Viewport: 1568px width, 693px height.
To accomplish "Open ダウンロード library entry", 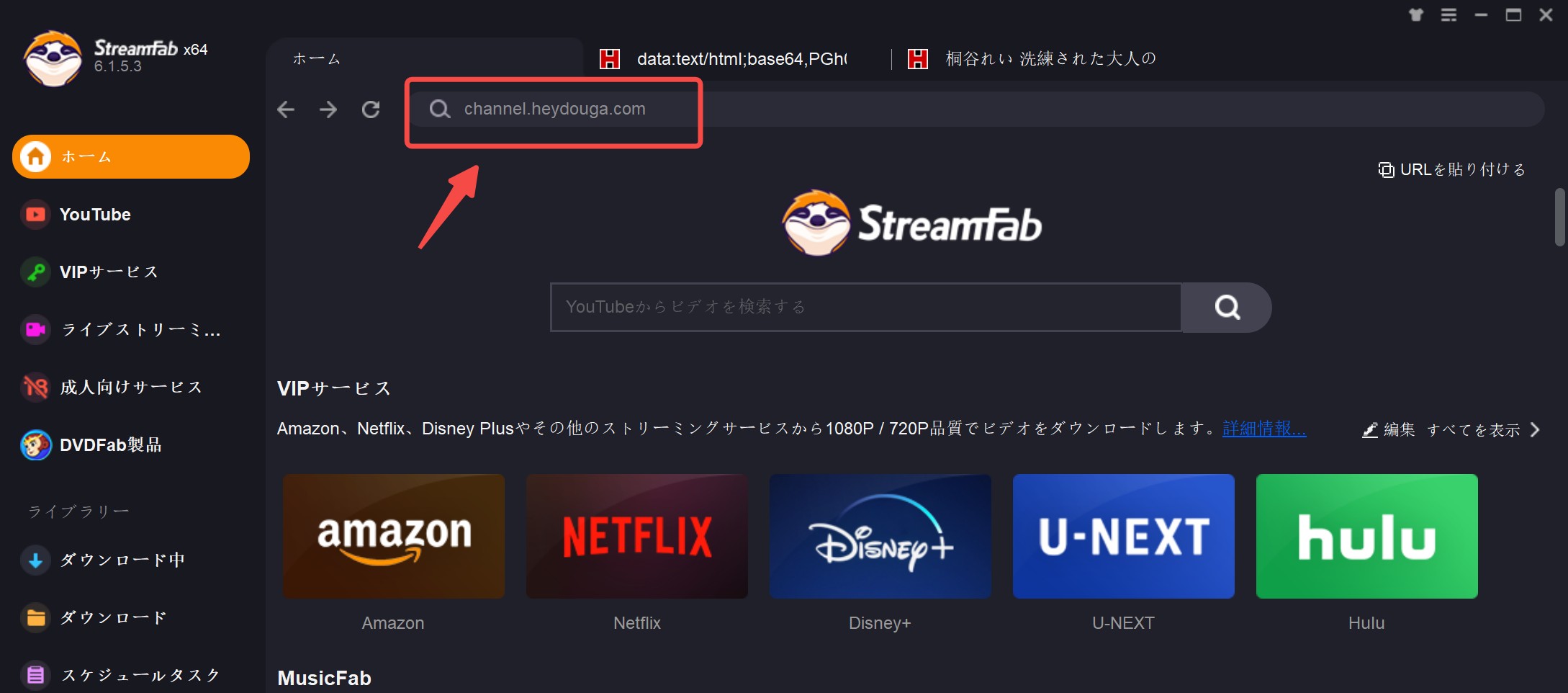I will [x=131, y=617].
